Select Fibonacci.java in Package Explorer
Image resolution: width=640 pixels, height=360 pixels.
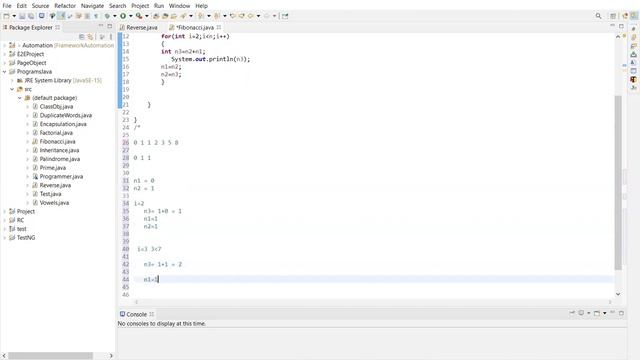[x=58, y=142]
